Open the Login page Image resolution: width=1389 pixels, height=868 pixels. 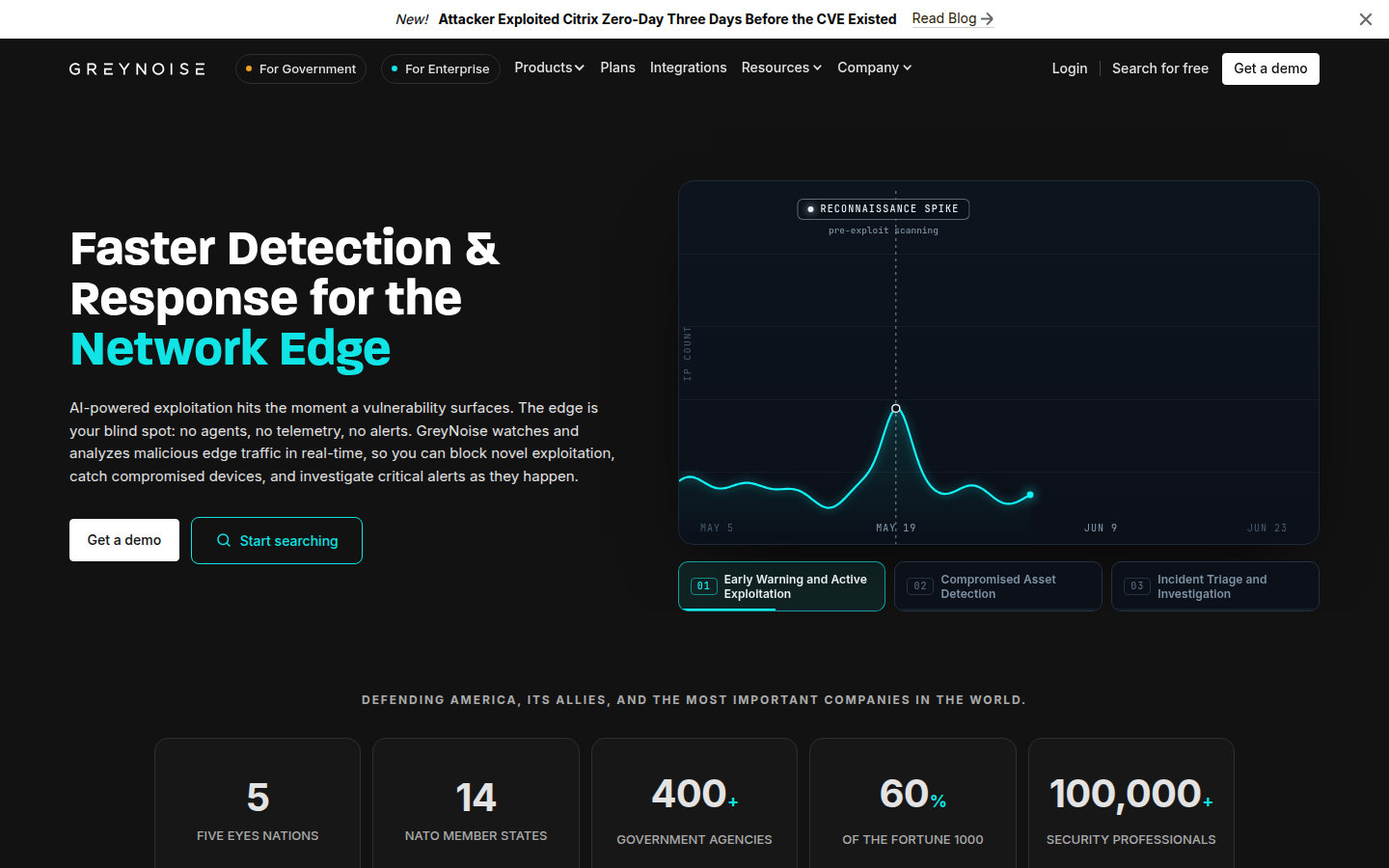pos(1070,68)
